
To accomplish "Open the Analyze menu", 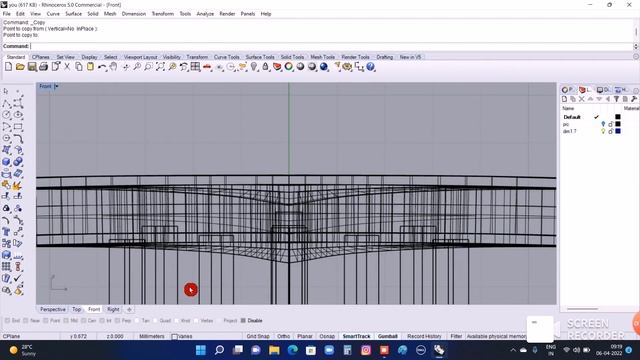I will tap(205, 14).
